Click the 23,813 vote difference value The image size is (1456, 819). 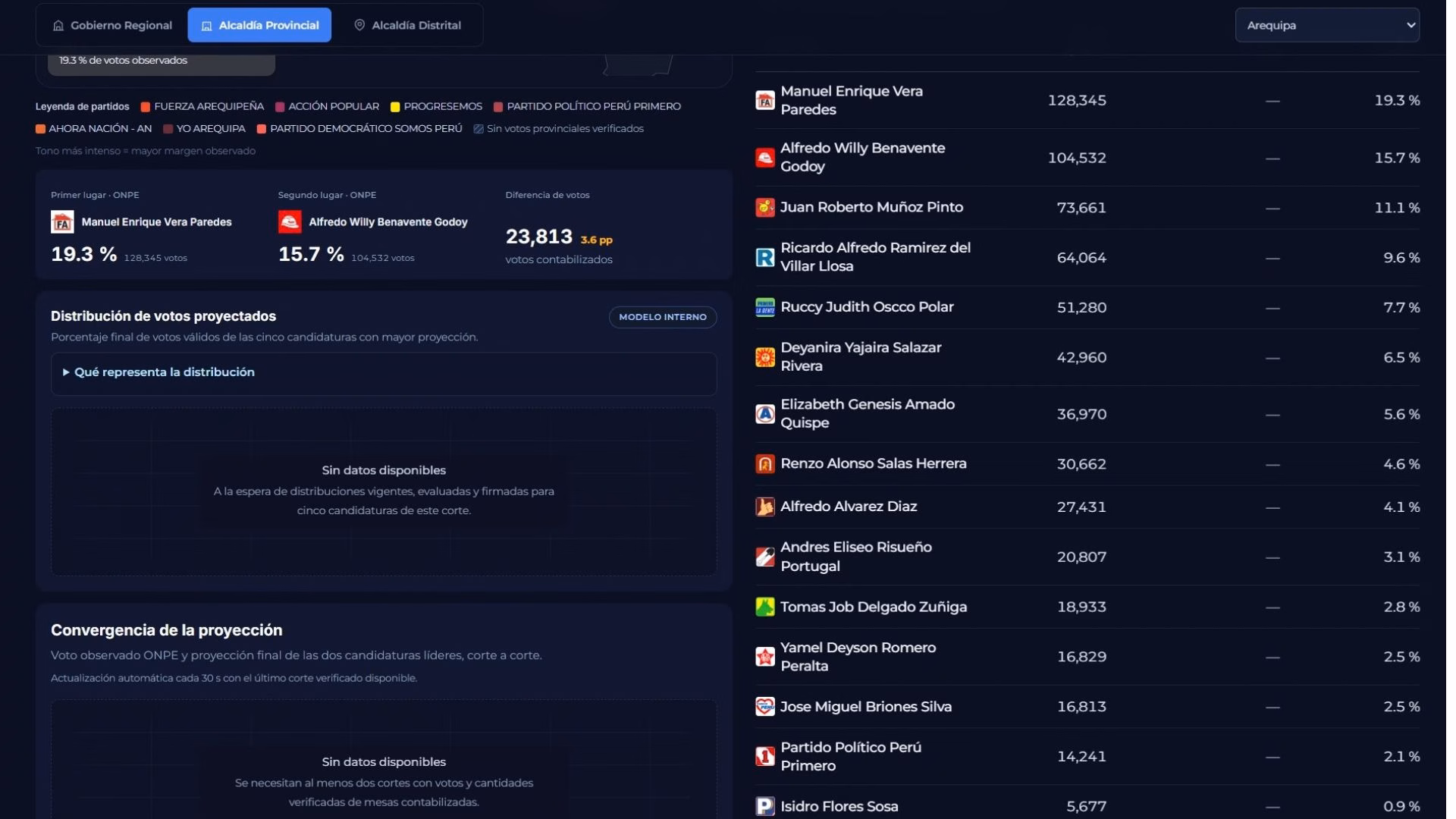[x=539, y=237]
